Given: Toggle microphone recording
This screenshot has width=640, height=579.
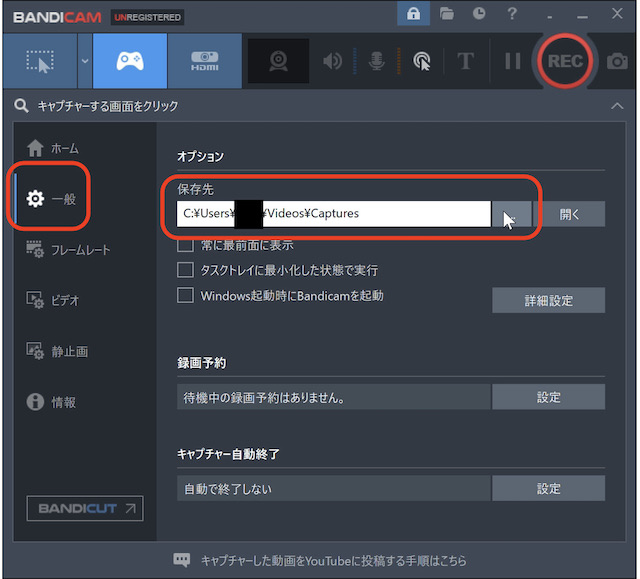Looking at the screenshot, I should pyautogui.click(x=376, y=61).
